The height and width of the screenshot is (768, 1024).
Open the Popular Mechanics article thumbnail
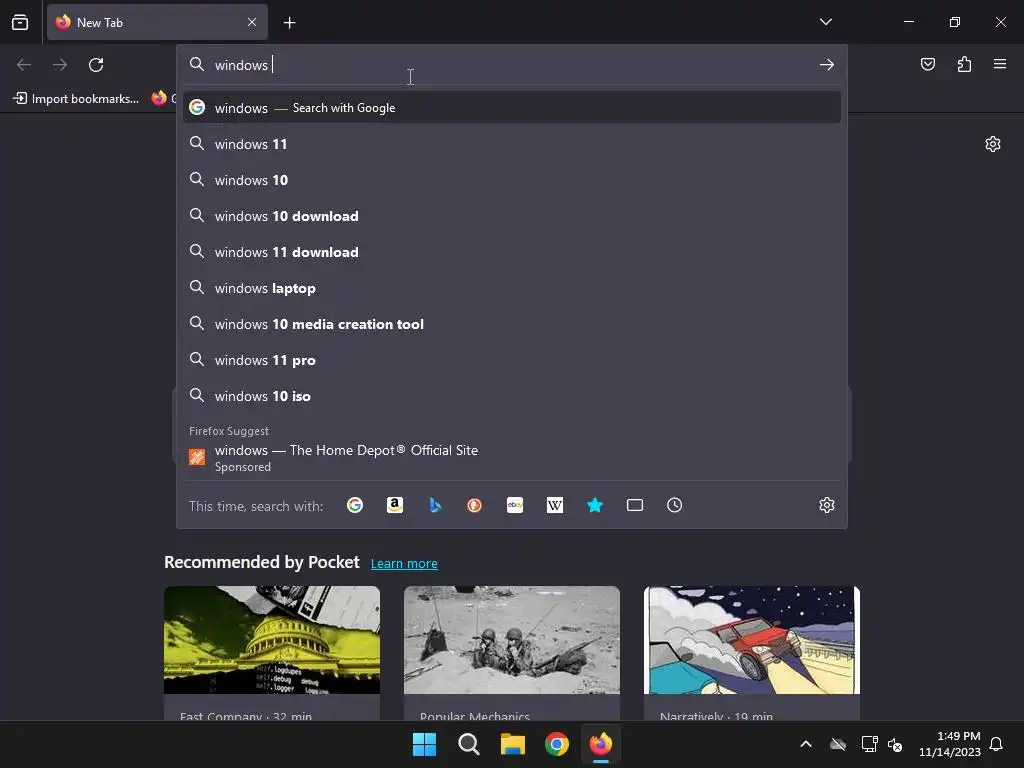512,640
